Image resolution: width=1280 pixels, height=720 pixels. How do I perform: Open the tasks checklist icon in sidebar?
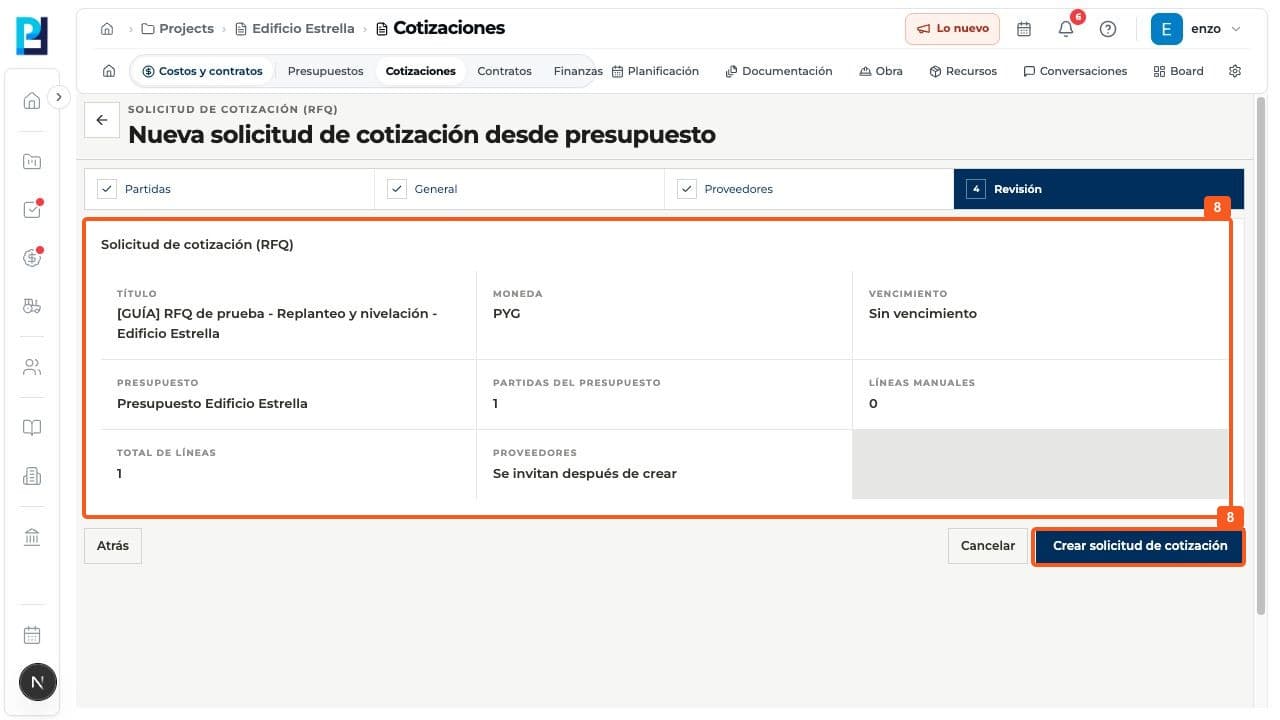click(32, 210)
